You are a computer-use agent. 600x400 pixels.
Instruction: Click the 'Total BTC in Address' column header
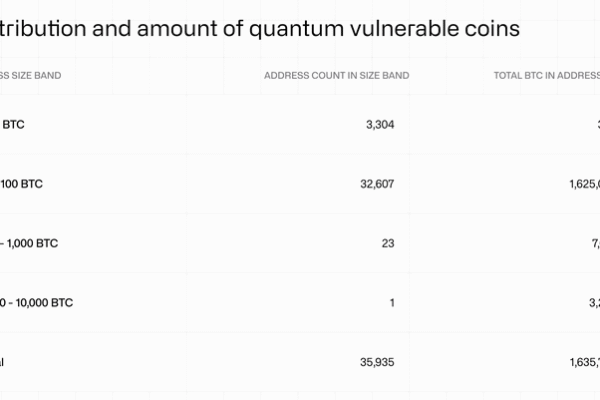[547, 76]
